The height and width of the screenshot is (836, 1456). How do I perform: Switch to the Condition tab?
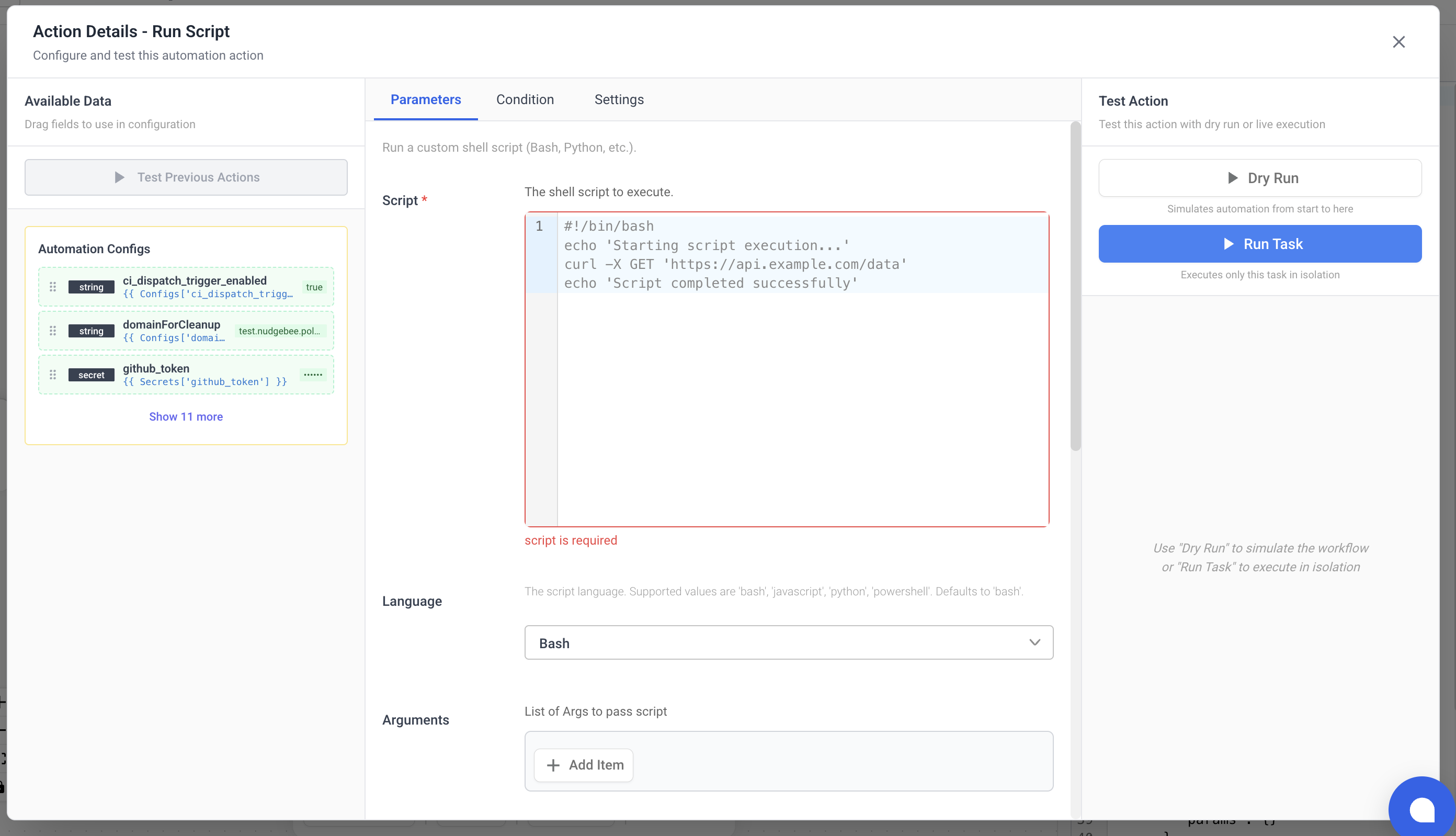pyautogui.click(x=525, y=99)
